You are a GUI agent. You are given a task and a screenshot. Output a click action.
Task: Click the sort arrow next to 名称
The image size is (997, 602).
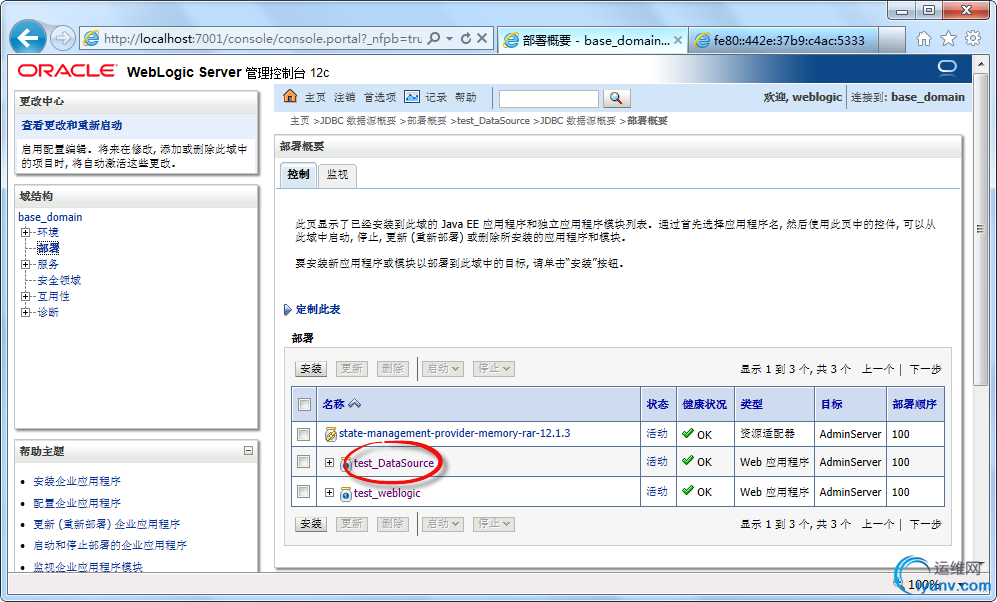click(x=355, y=404)
